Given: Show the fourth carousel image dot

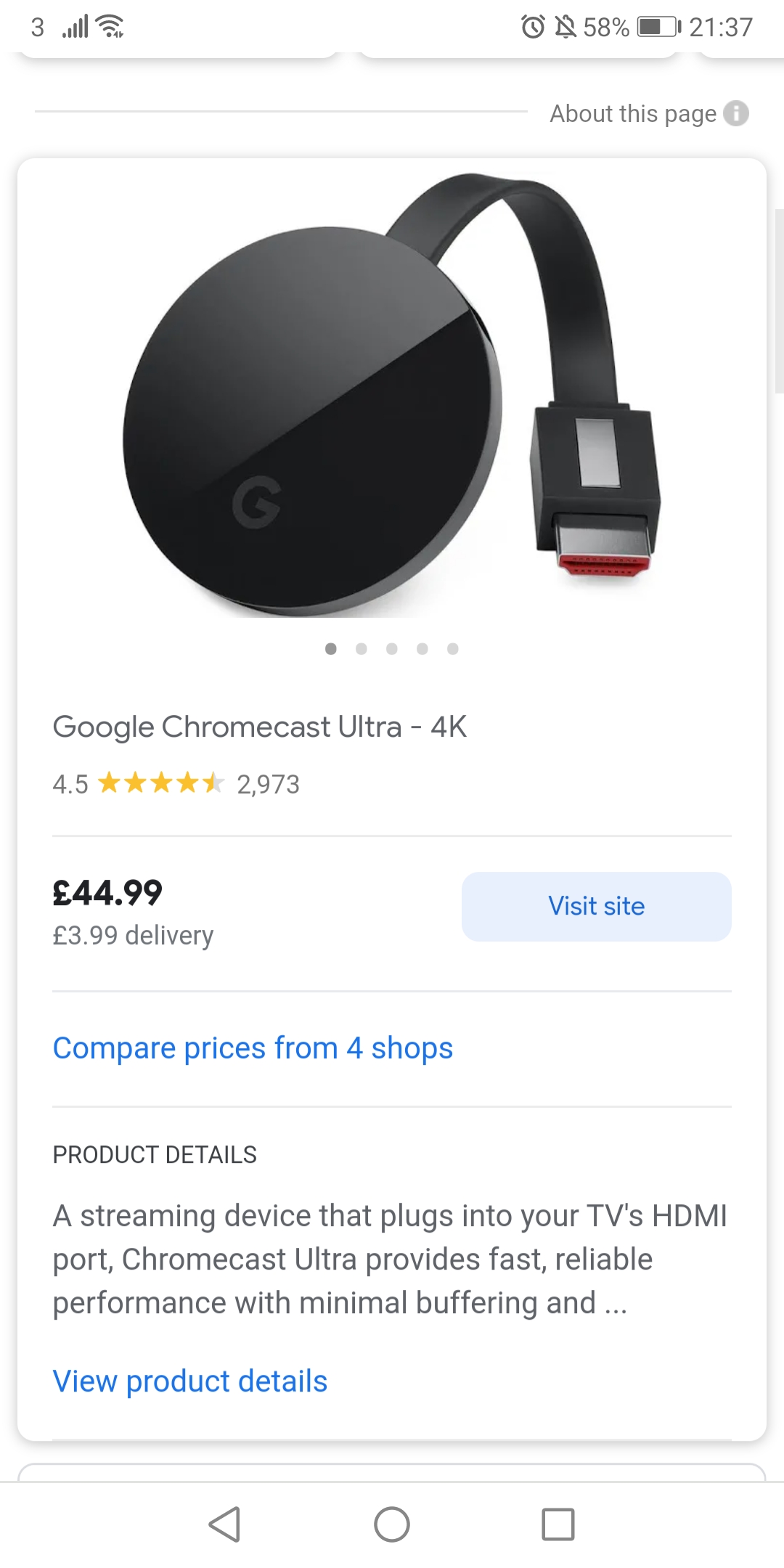Looking at the screenshot, I should tap(422, 649).
